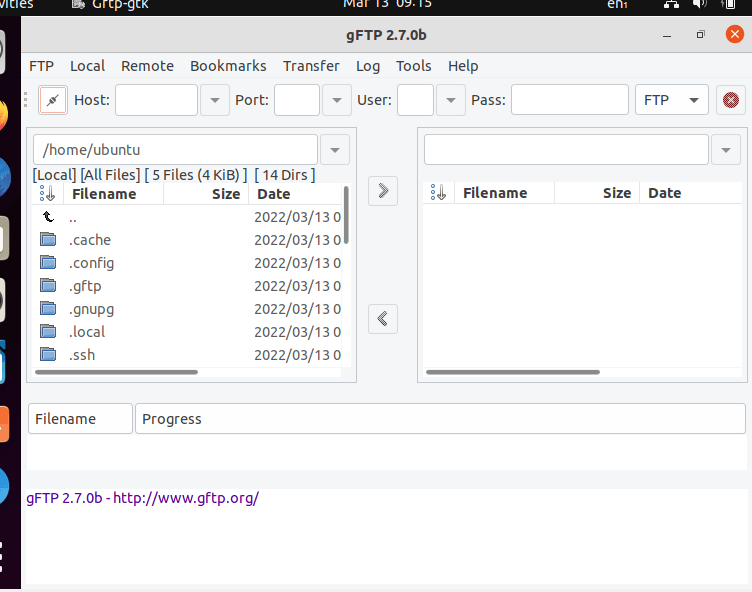The width and height of the screenshot is (752, 592).
Task: Open the FTP protocol selector
Action: click(671, 100)
